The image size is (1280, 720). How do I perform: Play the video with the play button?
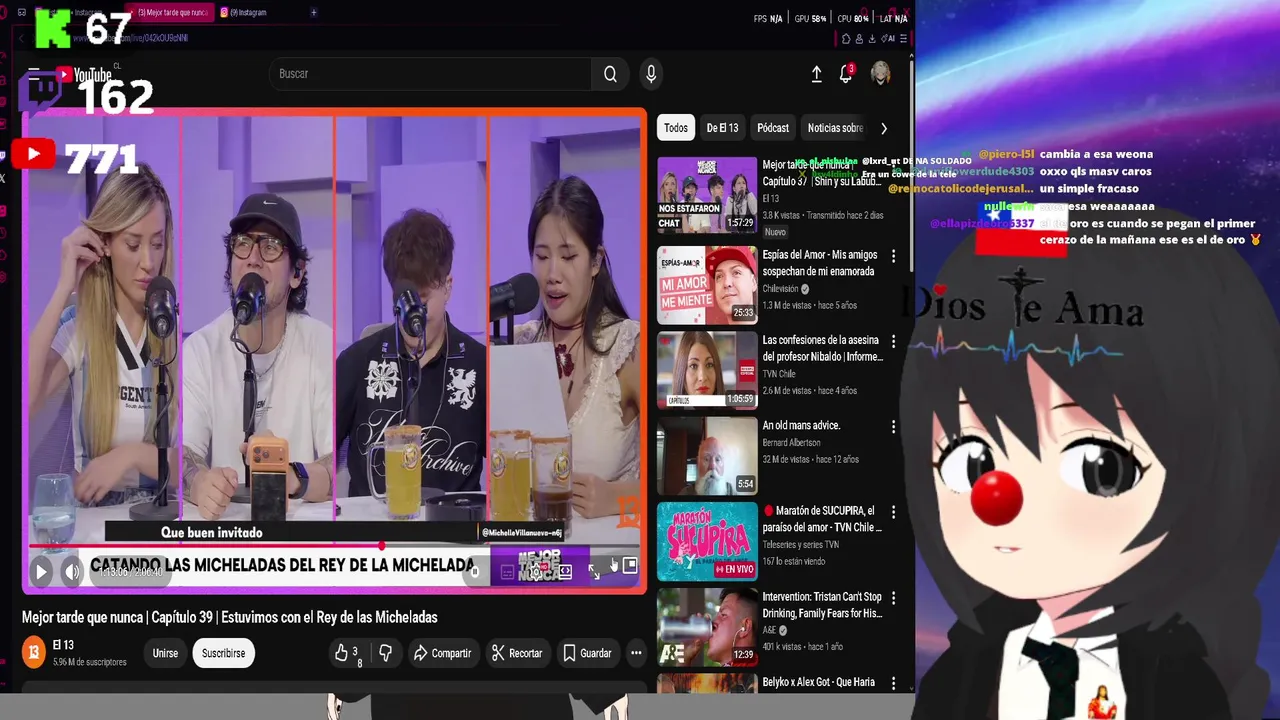pos(41,572)
